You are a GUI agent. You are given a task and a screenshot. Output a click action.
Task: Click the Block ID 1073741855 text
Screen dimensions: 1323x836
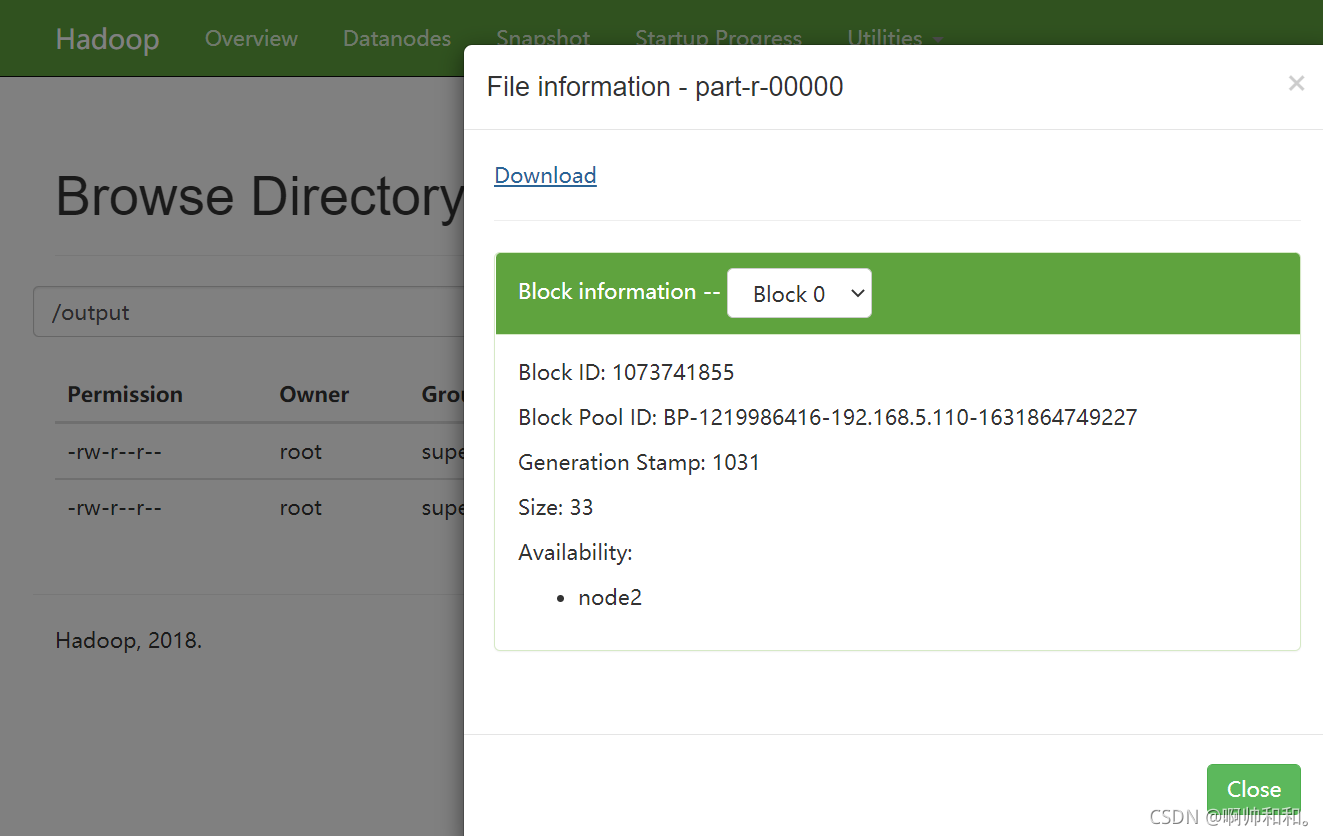[626, 373]
